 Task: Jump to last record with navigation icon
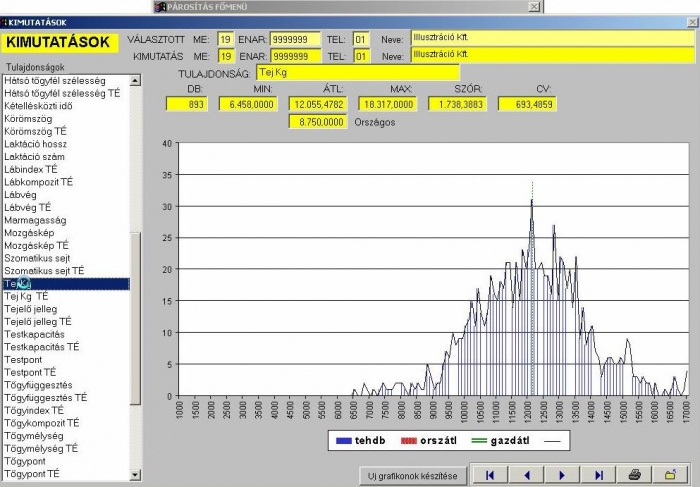click(598, 475)
